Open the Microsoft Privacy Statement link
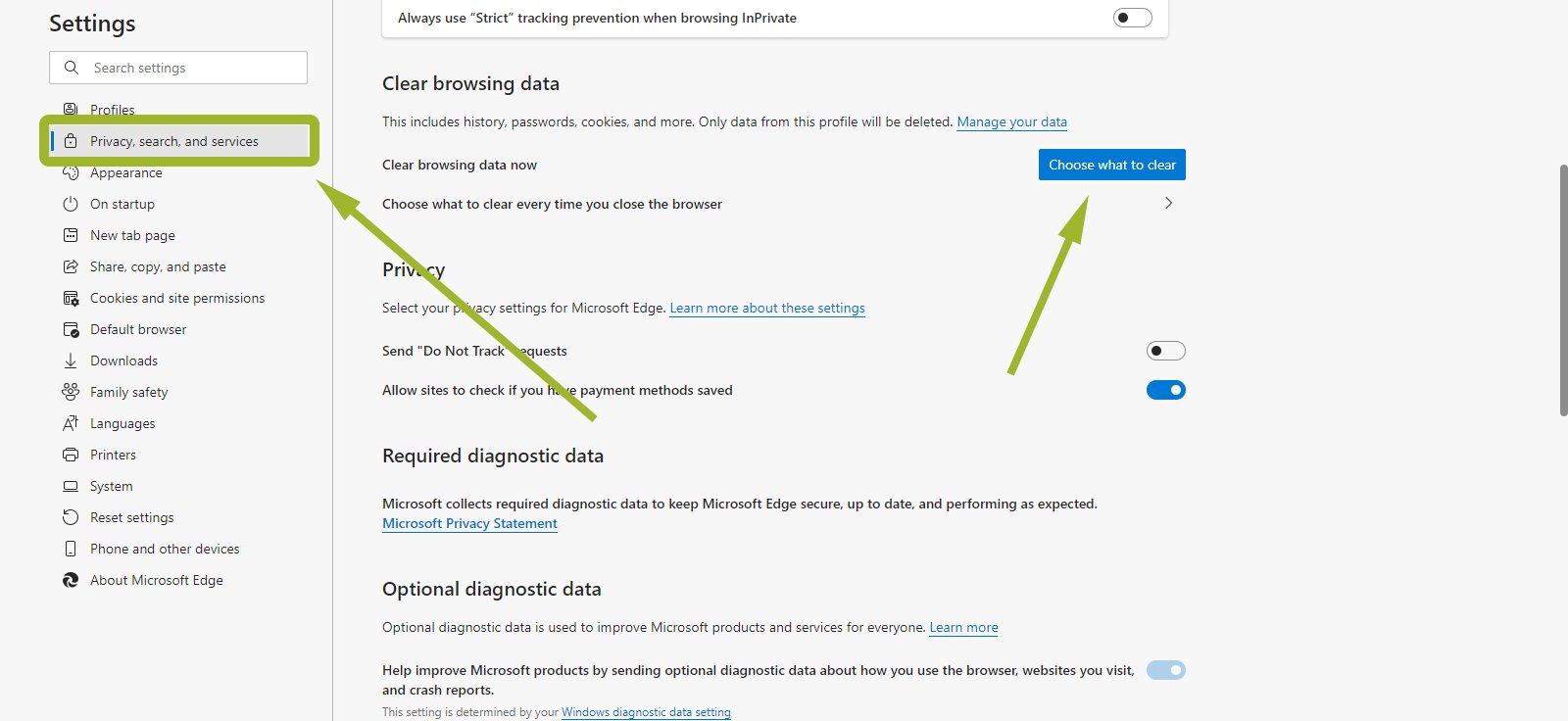1568x721 pixels. (x=469, y=523)
